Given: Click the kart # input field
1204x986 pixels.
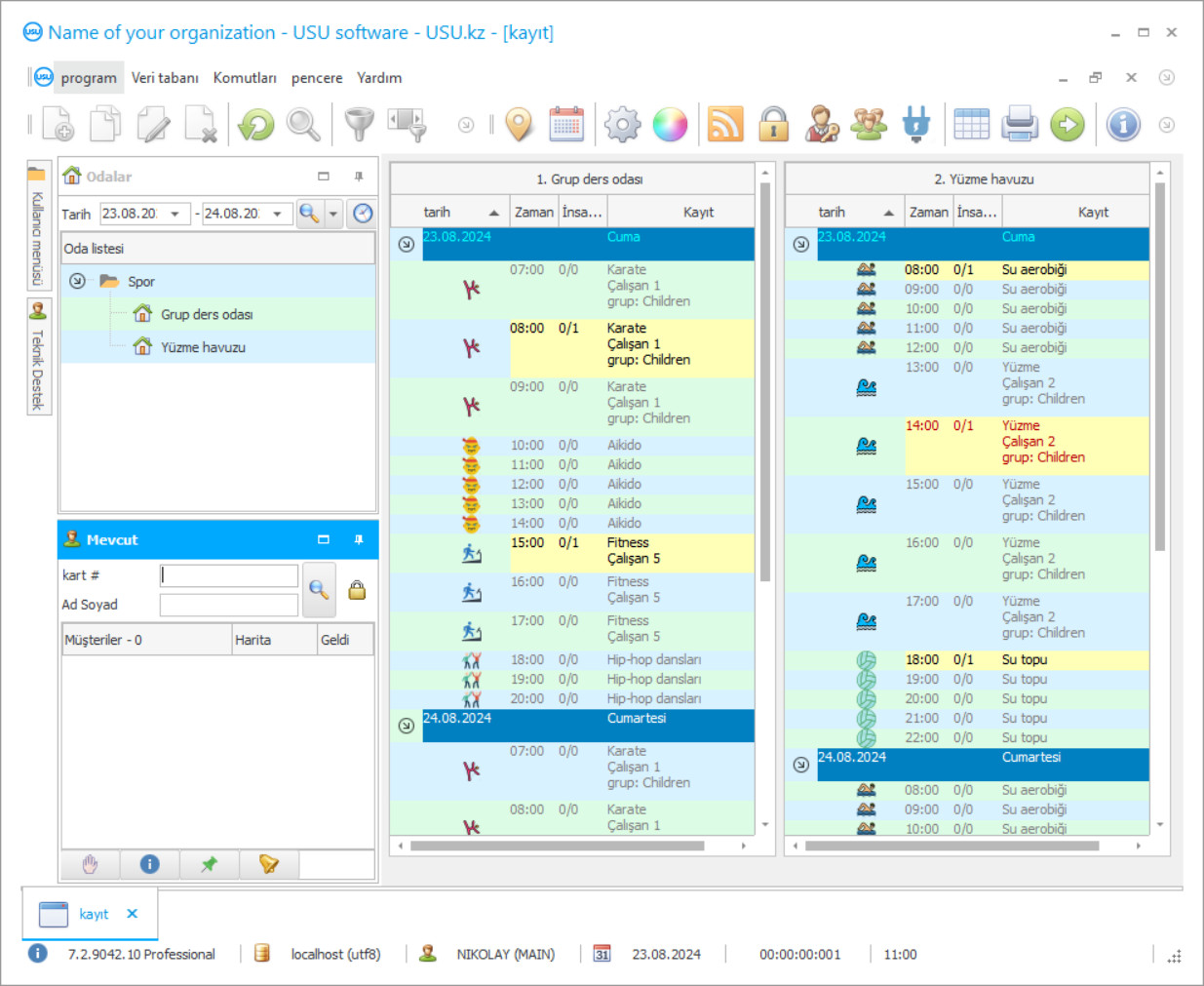Looking at the screenshot, I should (229, 575).
